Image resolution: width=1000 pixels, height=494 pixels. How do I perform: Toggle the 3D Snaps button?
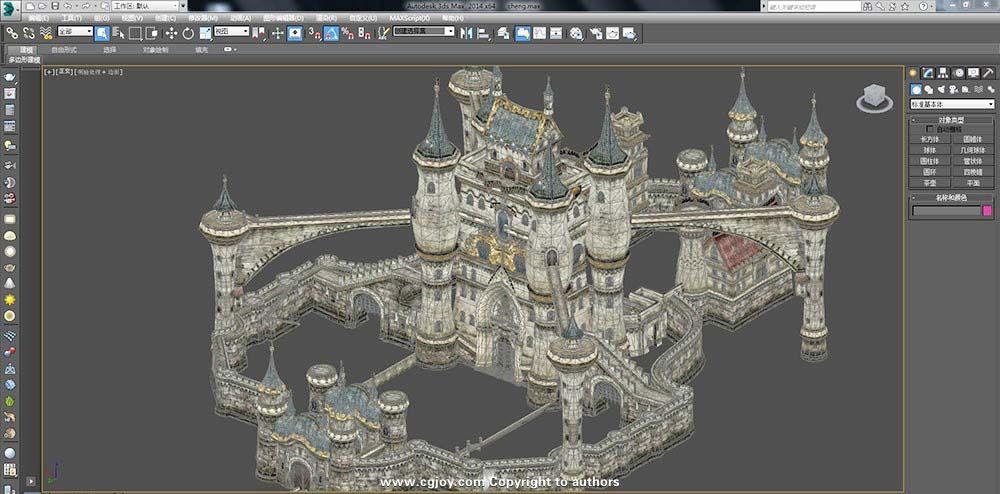coord(313,33)
